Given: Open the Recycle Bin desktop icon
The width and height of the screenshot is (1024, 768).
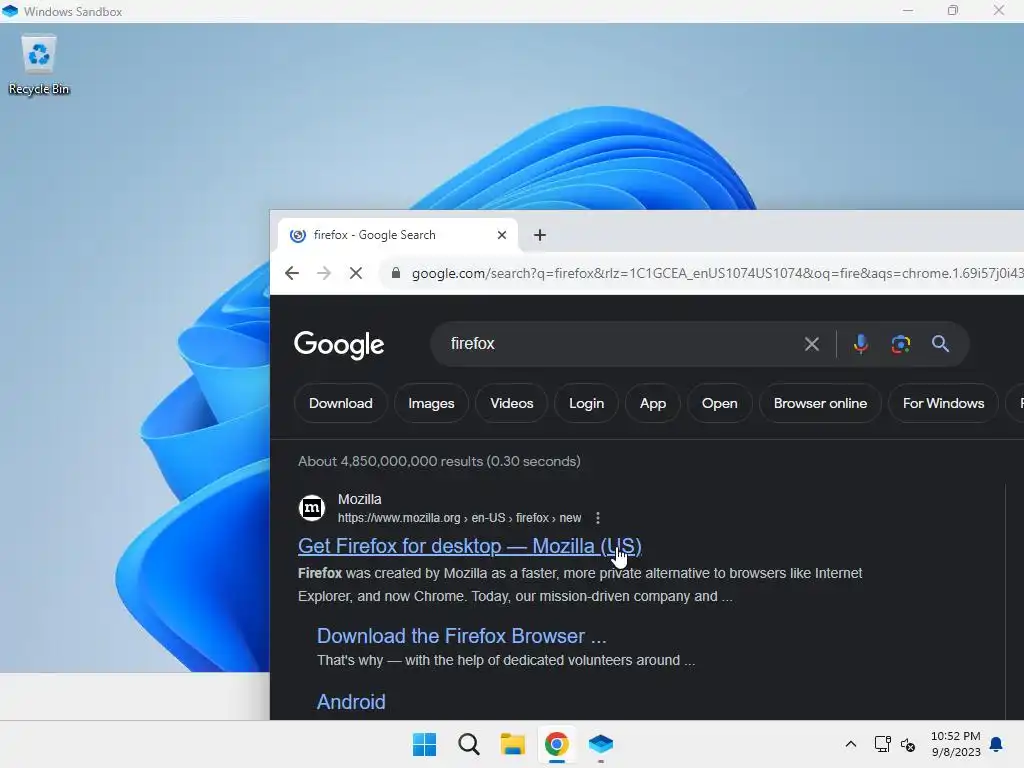Looking at the screenshot, I should [39, 65].
